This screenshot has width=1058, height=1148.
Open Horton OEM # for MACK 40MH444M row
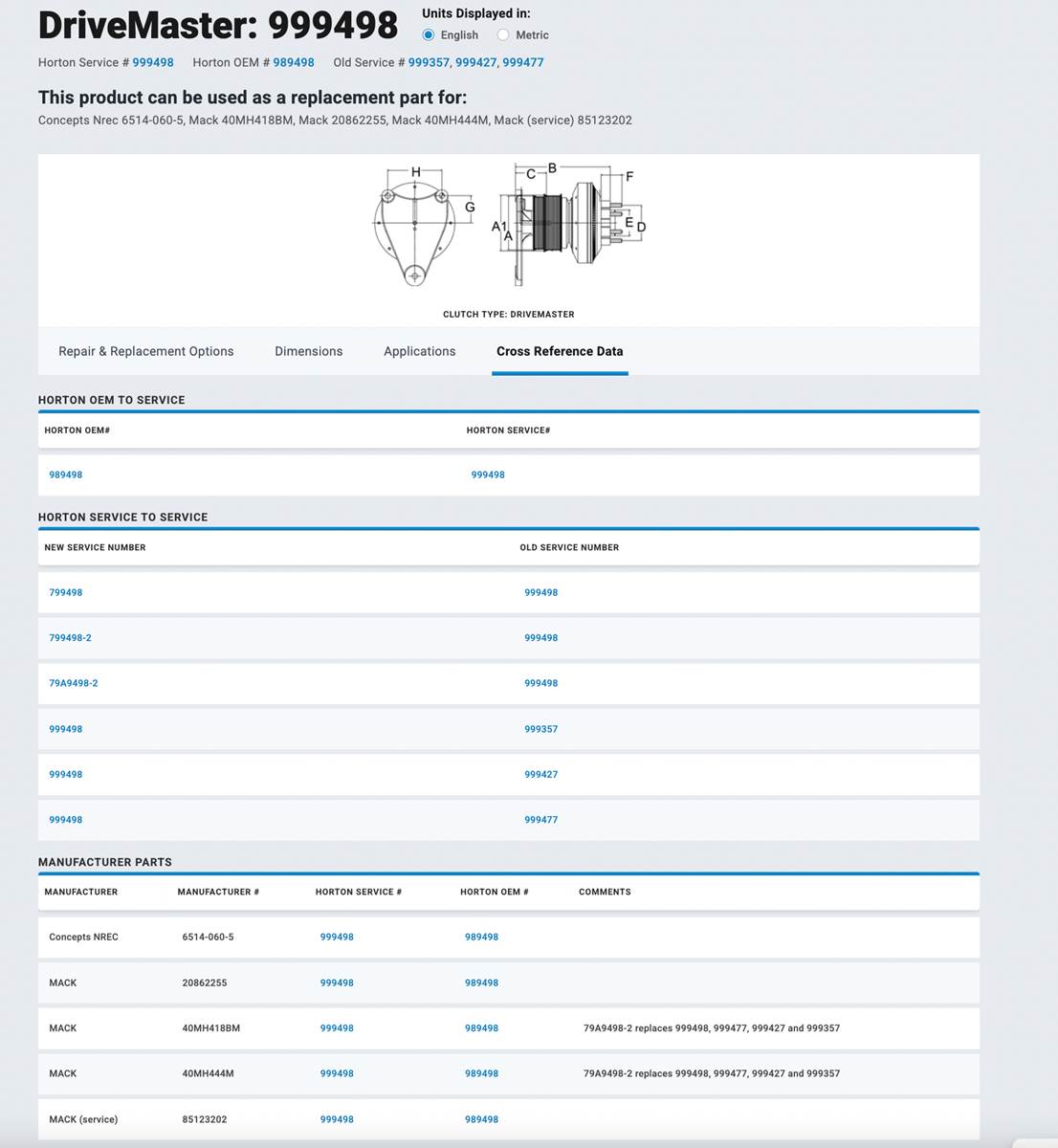481,1073
